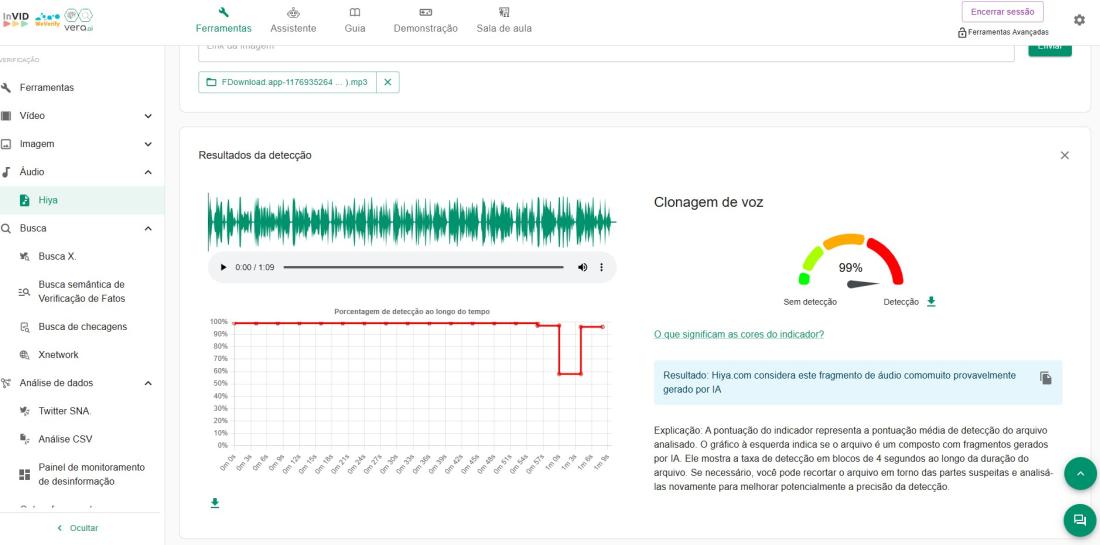Select Hiya audio tool
The image size is (1100, 545).
(x=82, y=200)
